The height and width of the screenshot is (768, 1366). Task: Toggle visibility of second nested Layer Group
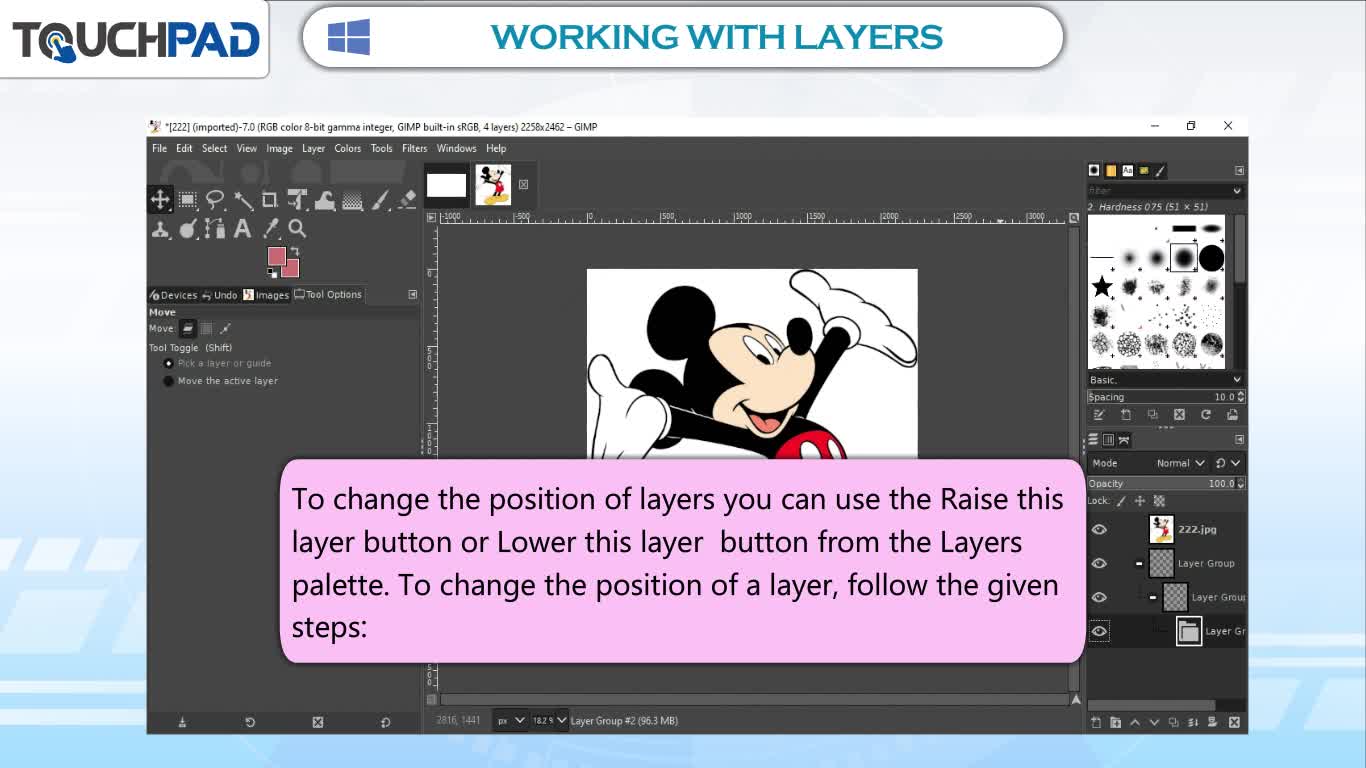coord(1099,597)
